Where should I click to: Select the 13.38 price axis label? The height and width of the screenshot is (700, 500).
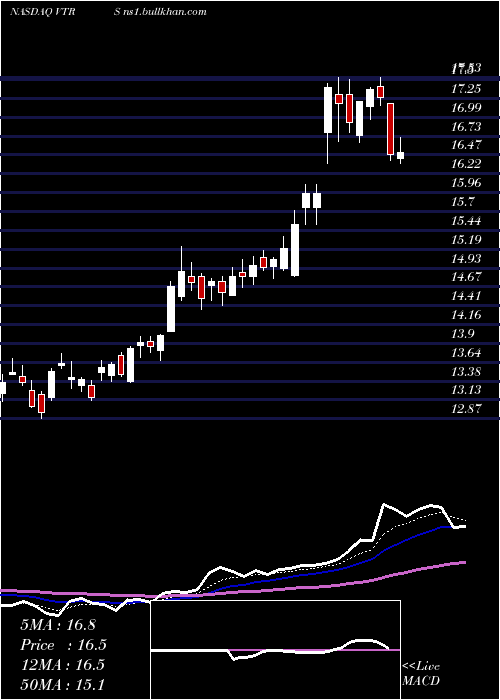click(466, 371)
